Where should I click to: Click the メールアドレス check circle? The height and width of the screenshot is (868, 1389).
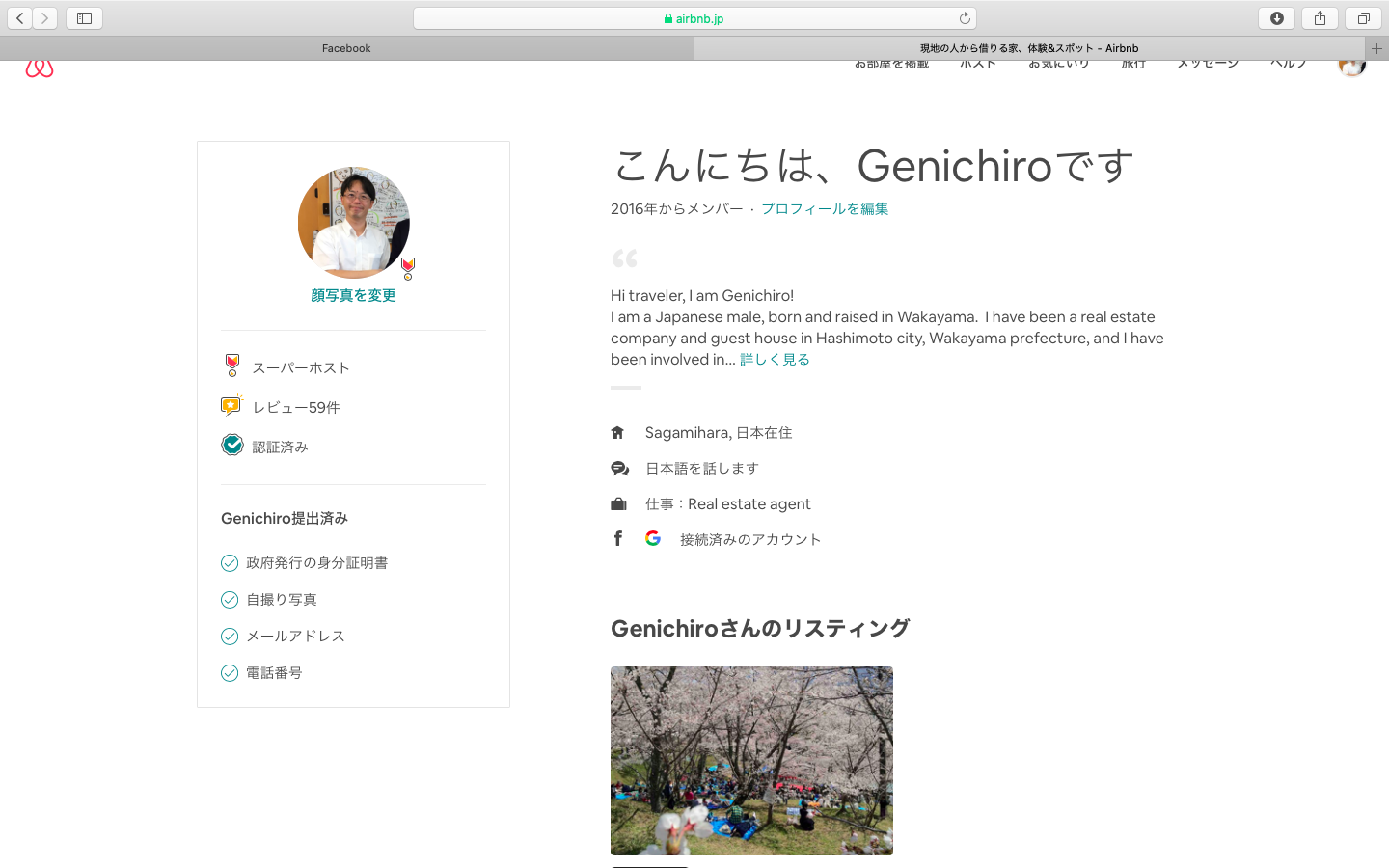[x=230, y=637]
